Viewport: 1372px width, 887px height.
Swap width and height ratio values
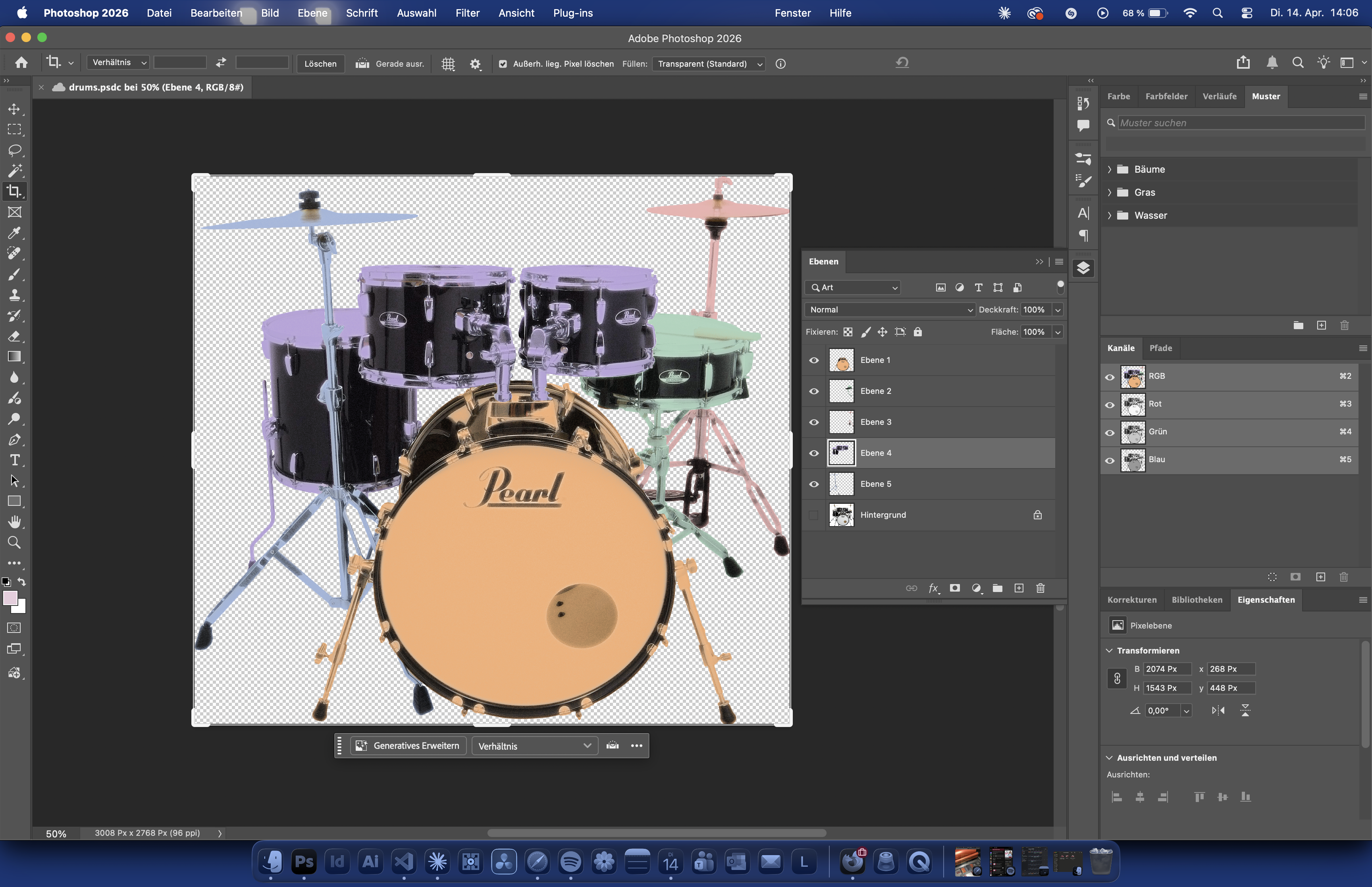click(221, 63)
